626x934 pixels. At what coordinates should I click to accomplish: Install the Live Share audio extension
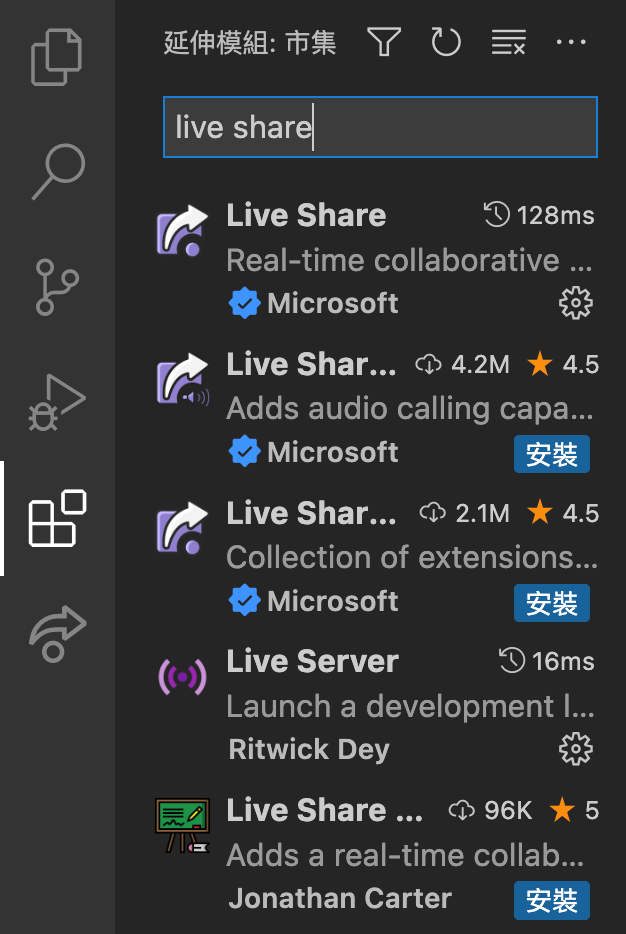point(552,454)
